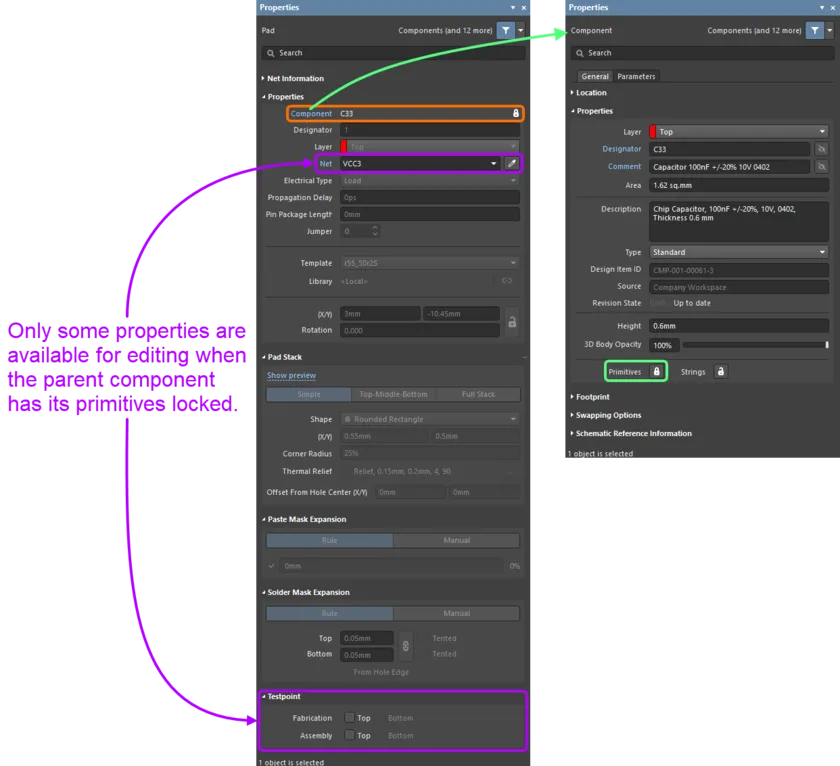Click the red layer color swatch in Pad panel
Image resolution: width=840 pixels, height=766 pixels.
point(343,147)
